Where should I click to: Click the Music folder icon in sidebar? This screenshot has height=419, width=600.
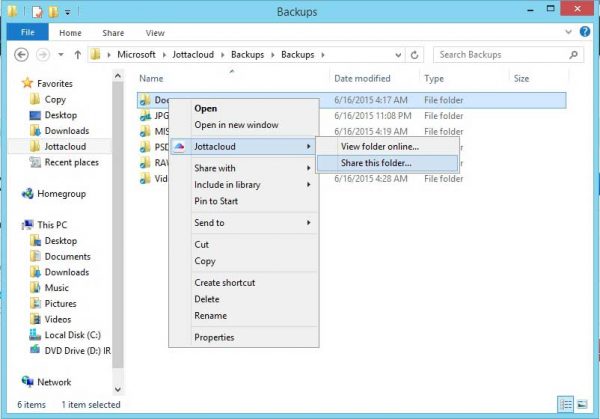pos(35,287)
